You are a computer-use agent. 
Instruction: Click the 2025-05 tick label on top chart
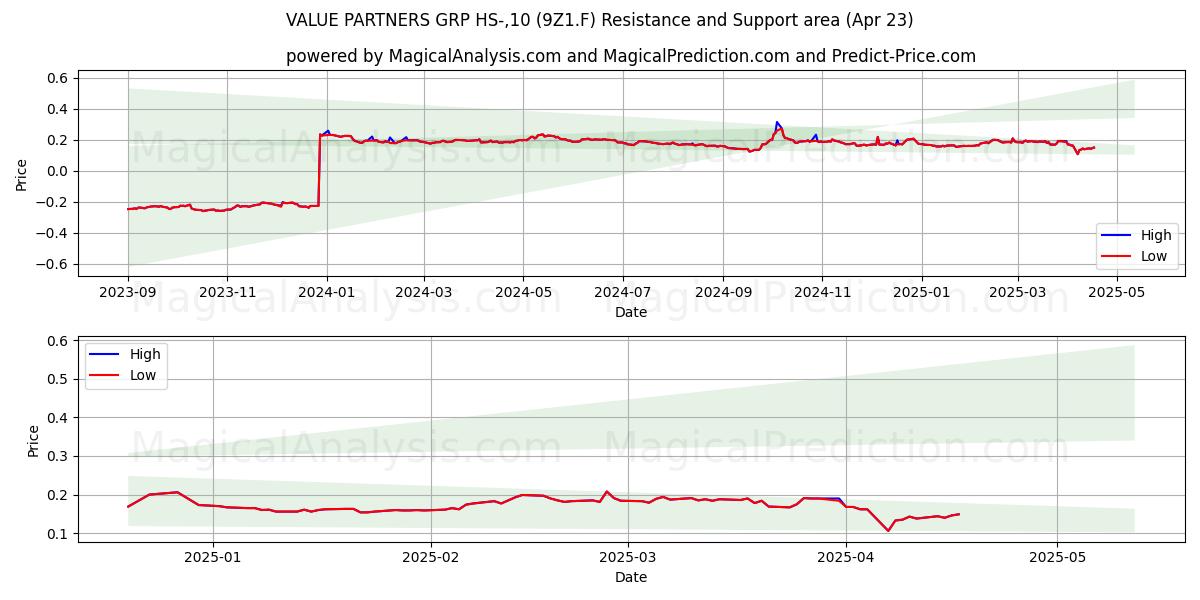[x=1116, y=293]
